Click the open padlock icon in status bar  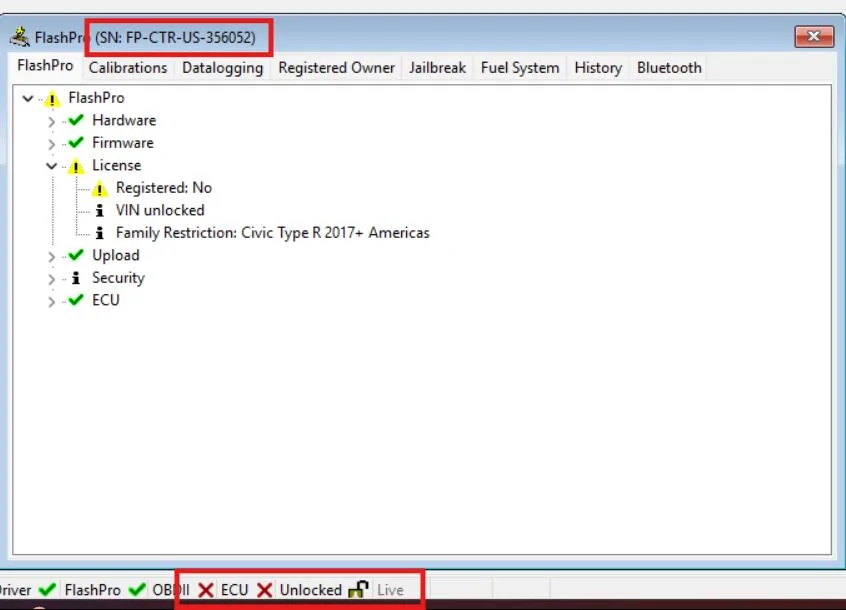358,589
